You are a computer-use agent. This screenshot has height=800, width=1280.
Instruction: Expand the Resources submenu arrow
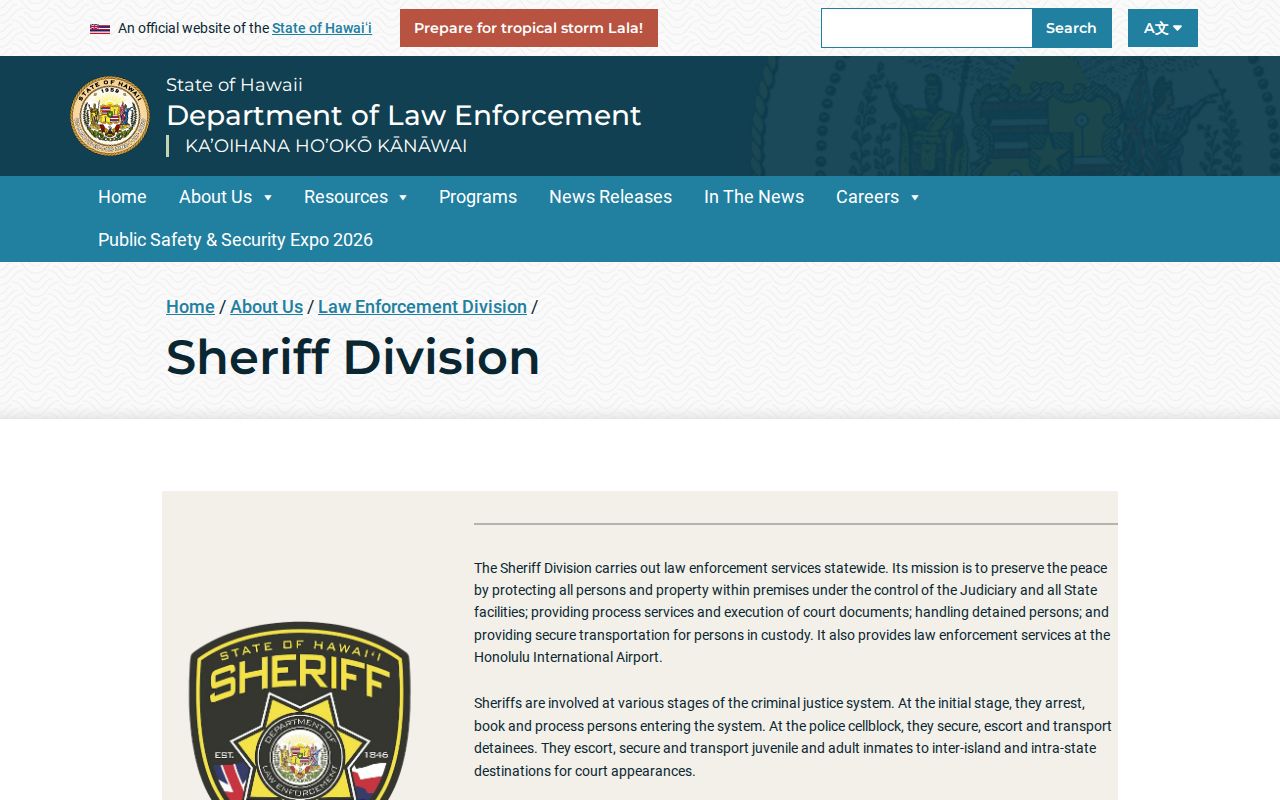(x=403, y=198)
